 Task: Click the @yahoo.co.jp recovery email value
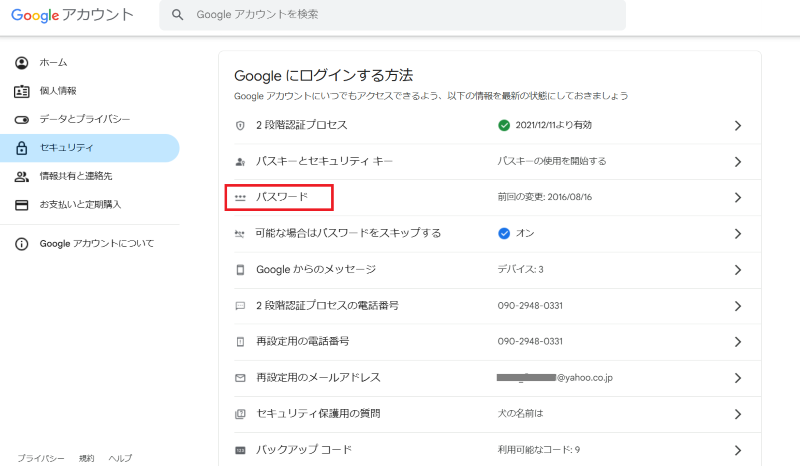555,378
